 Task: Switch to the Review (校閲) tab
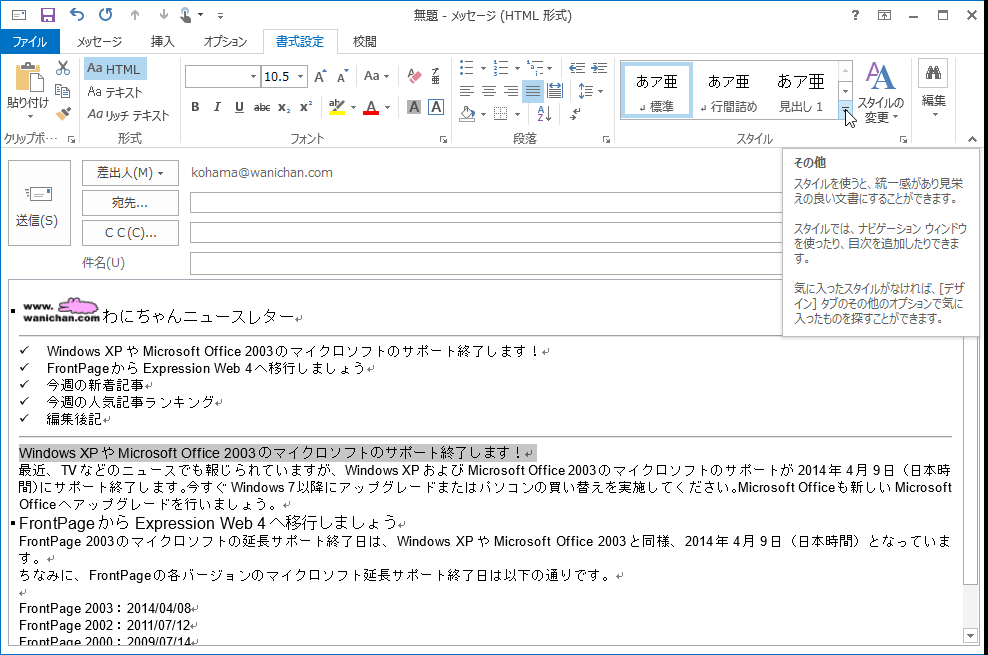365,42
